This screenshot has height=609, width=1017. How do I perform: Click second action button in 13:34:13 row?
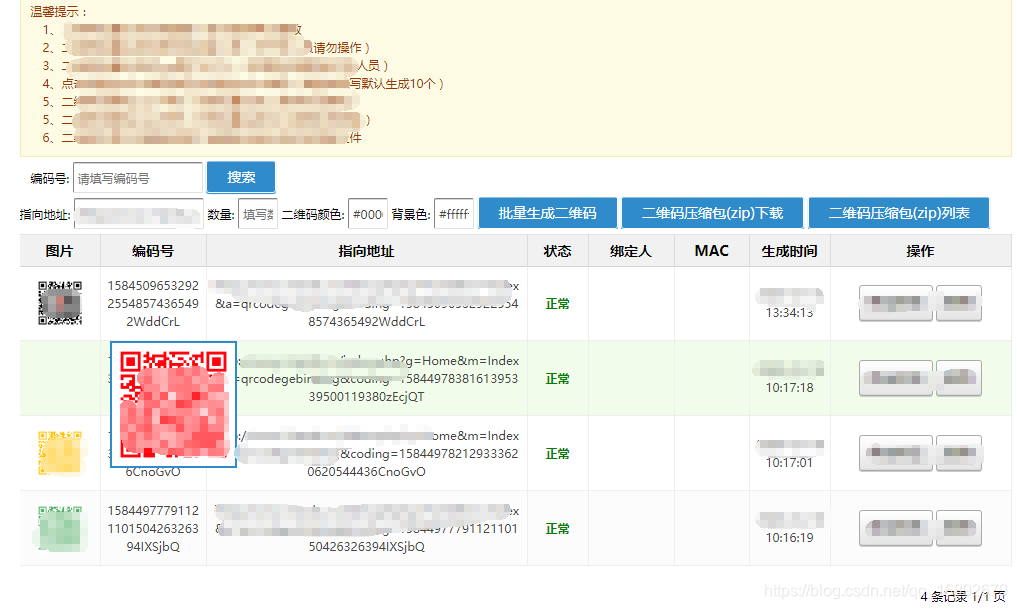point(959,303)
